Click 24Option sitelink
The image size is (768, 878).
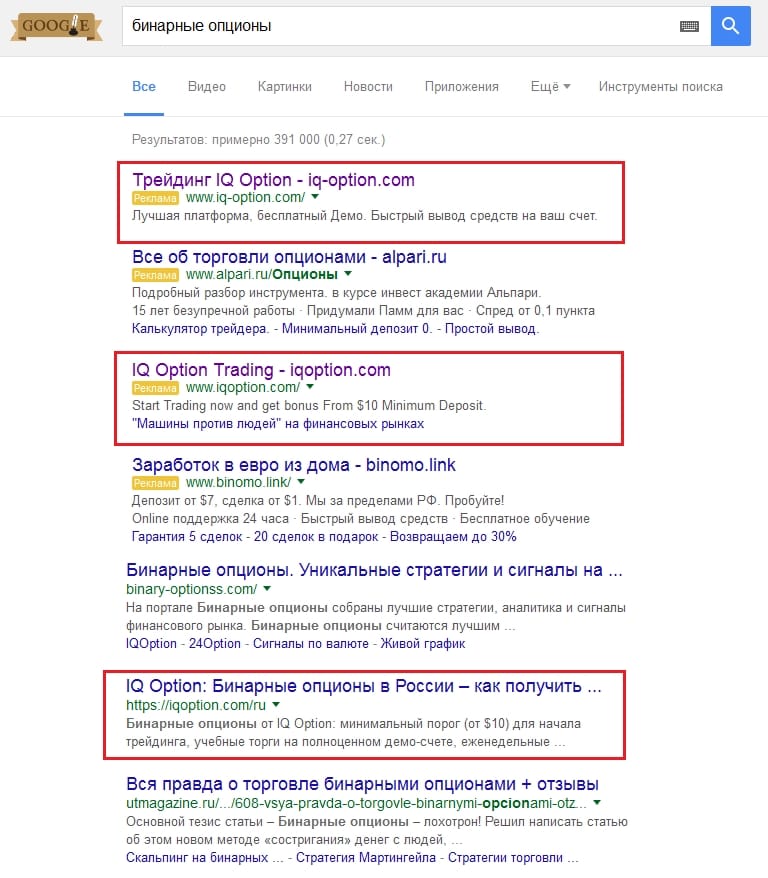click(x=214, y=644)
